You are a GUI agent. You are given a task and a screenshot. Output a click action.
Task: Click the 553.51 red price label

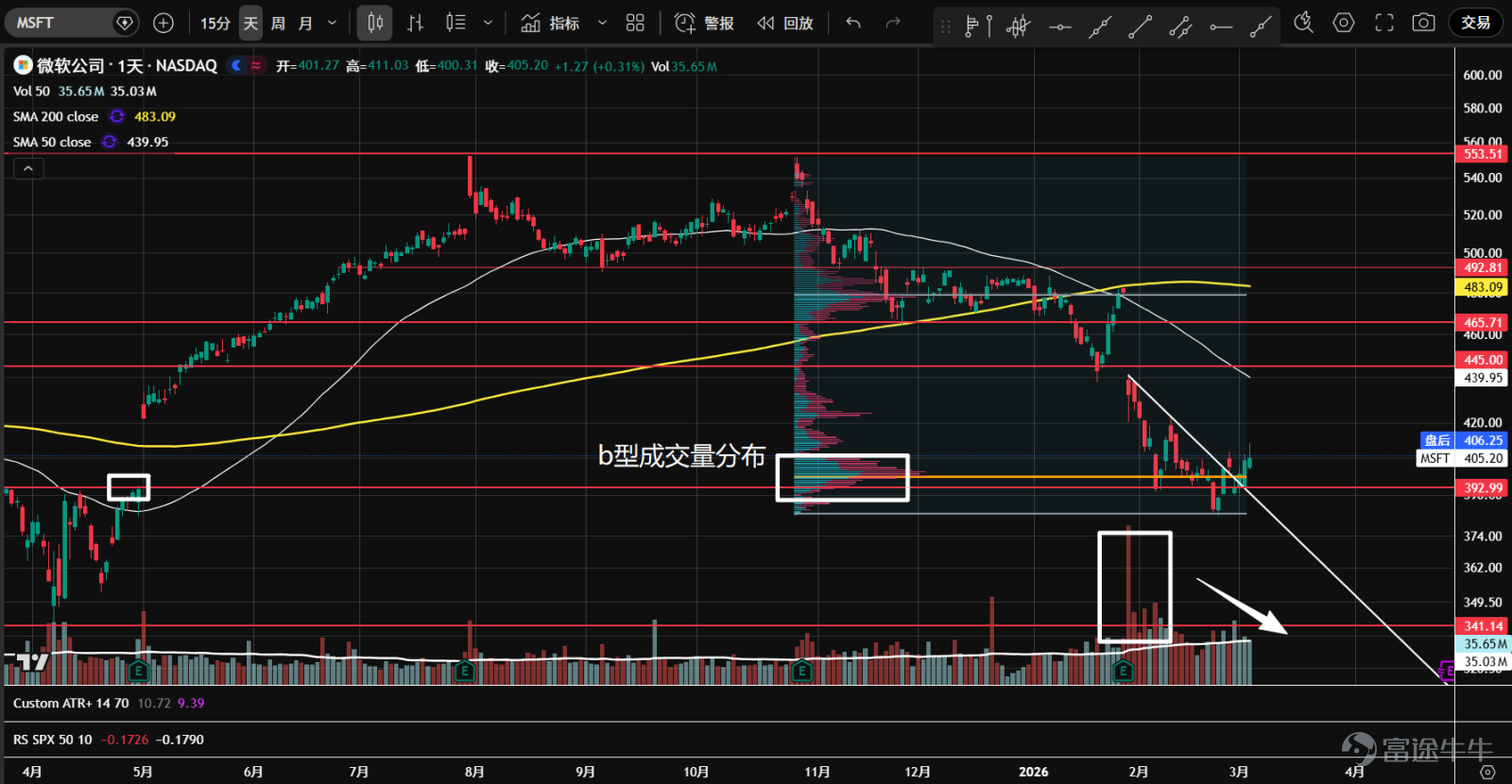click(x=1482, y=153)
